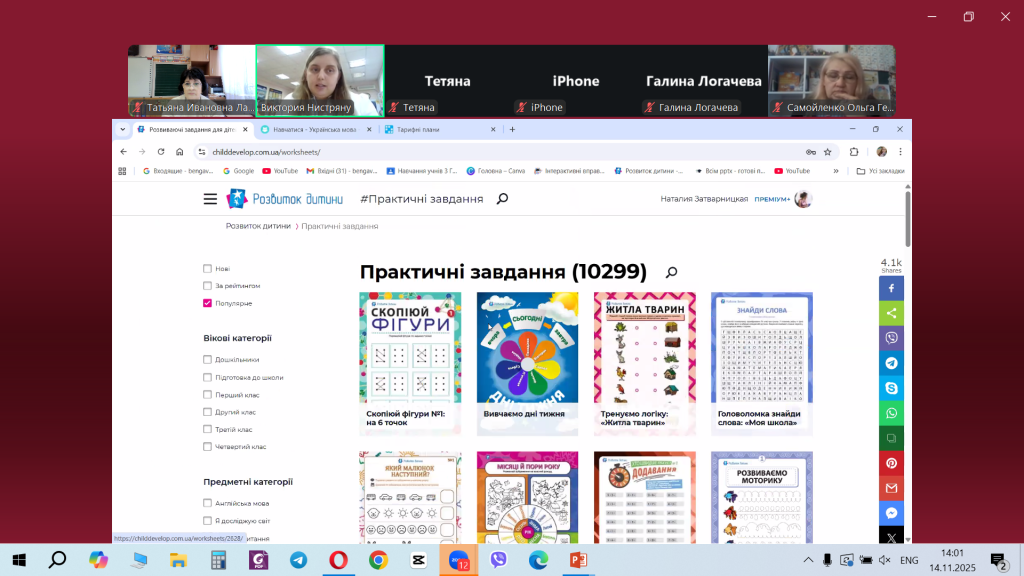Share page via WhatsApp sidebar button
This screenshot has height=576, width=1024.
coord(891,413)
